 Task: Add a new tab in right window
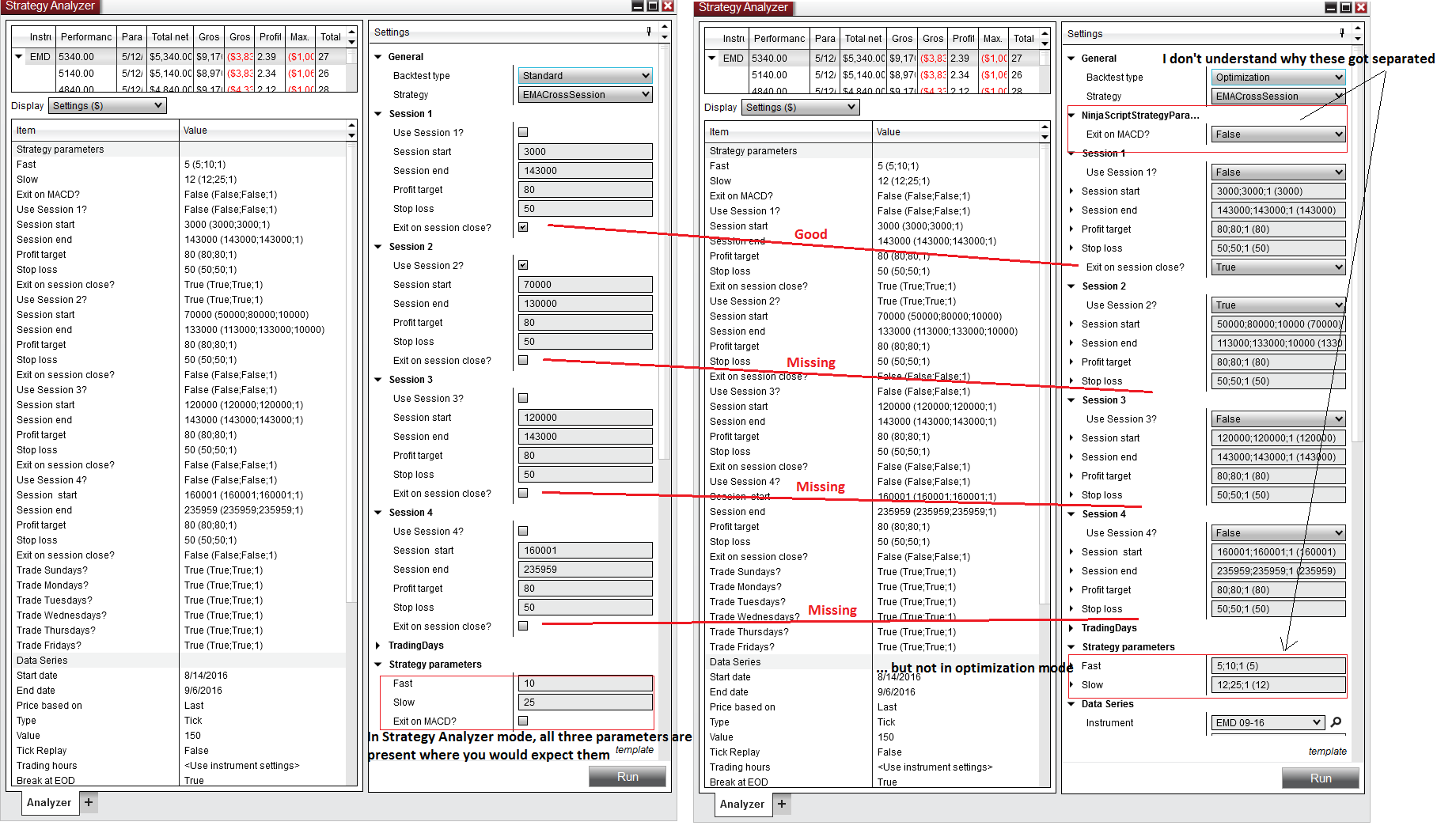tap(782, 804)
